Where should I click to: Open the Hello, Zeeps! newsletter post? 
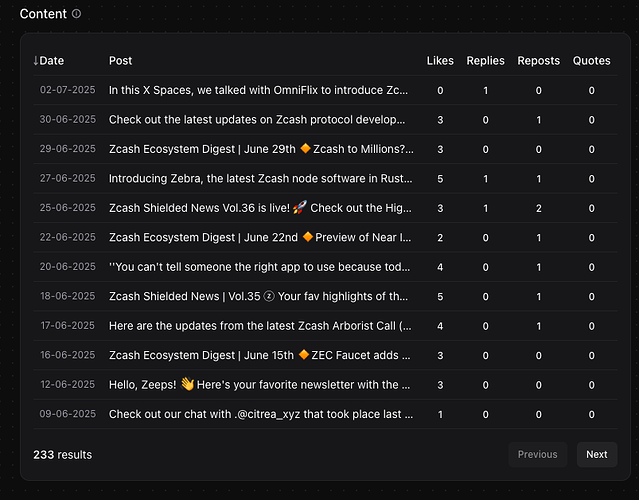258,385
